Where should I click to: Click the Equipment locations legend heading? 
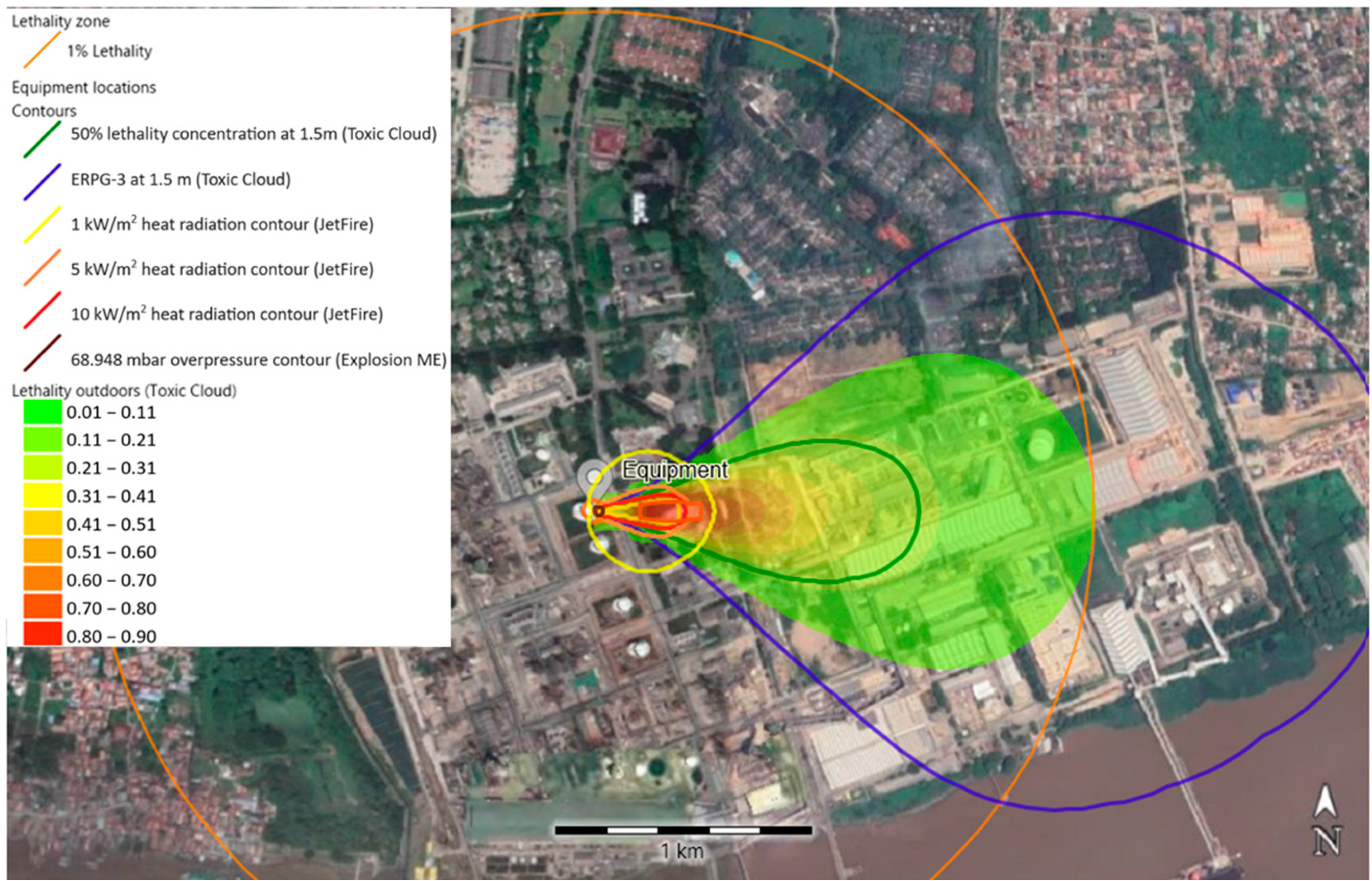[x=83, y=87]
